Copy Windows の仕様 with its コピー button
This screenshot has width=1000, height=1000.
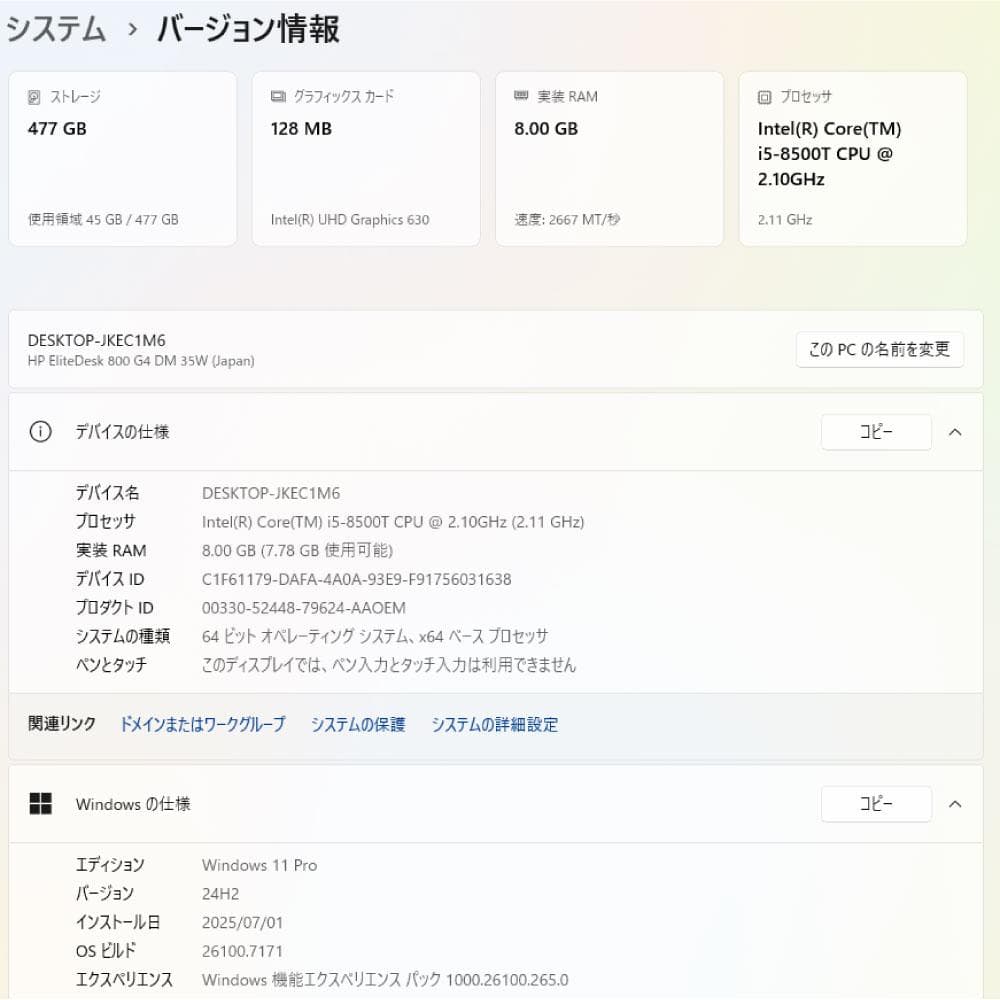pos(876,803)
